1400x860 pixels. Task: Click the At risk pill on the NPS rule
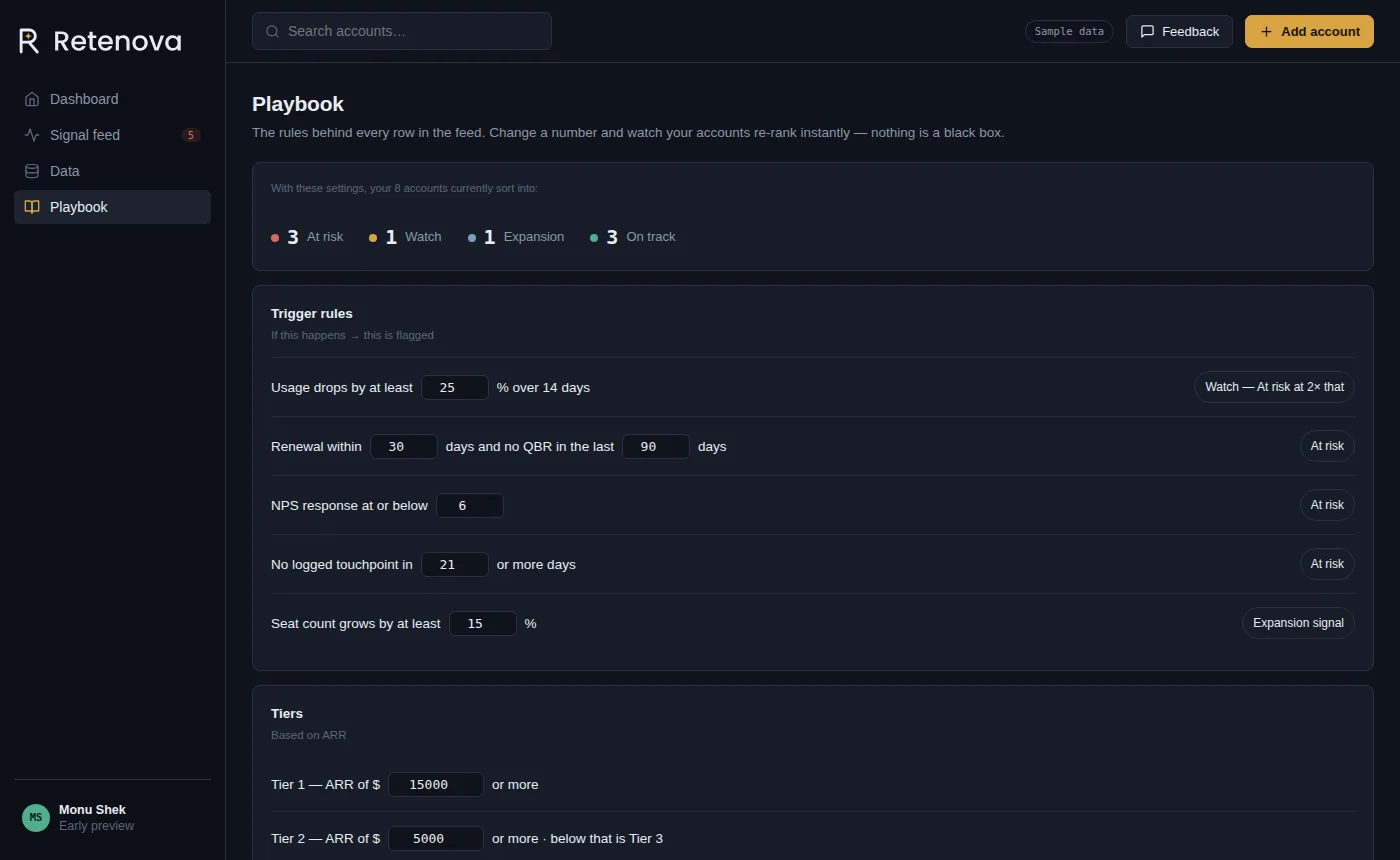[x=1327, y=505]
